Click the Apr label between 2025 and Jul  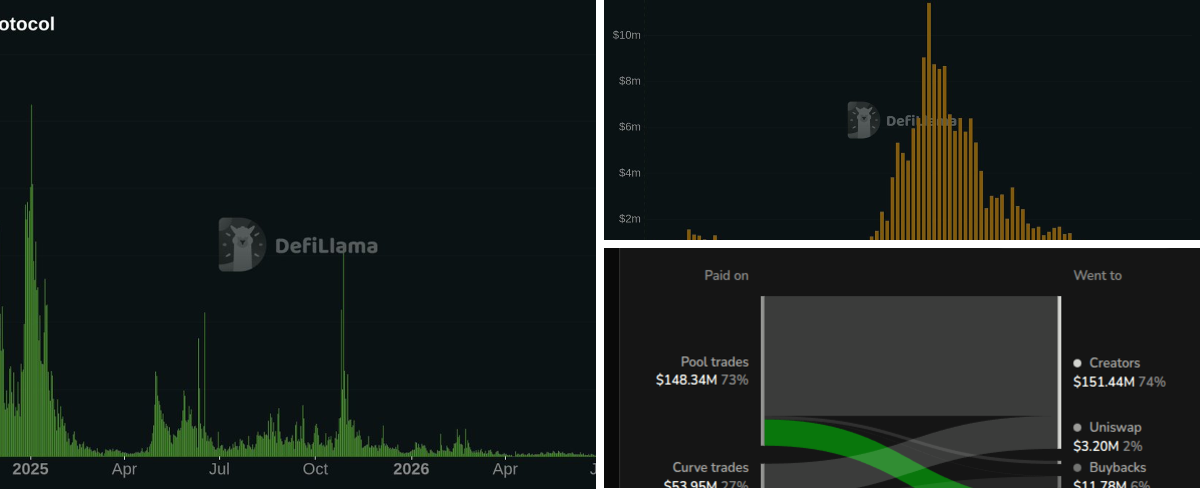pyautogui.click(x=124, y=468)
